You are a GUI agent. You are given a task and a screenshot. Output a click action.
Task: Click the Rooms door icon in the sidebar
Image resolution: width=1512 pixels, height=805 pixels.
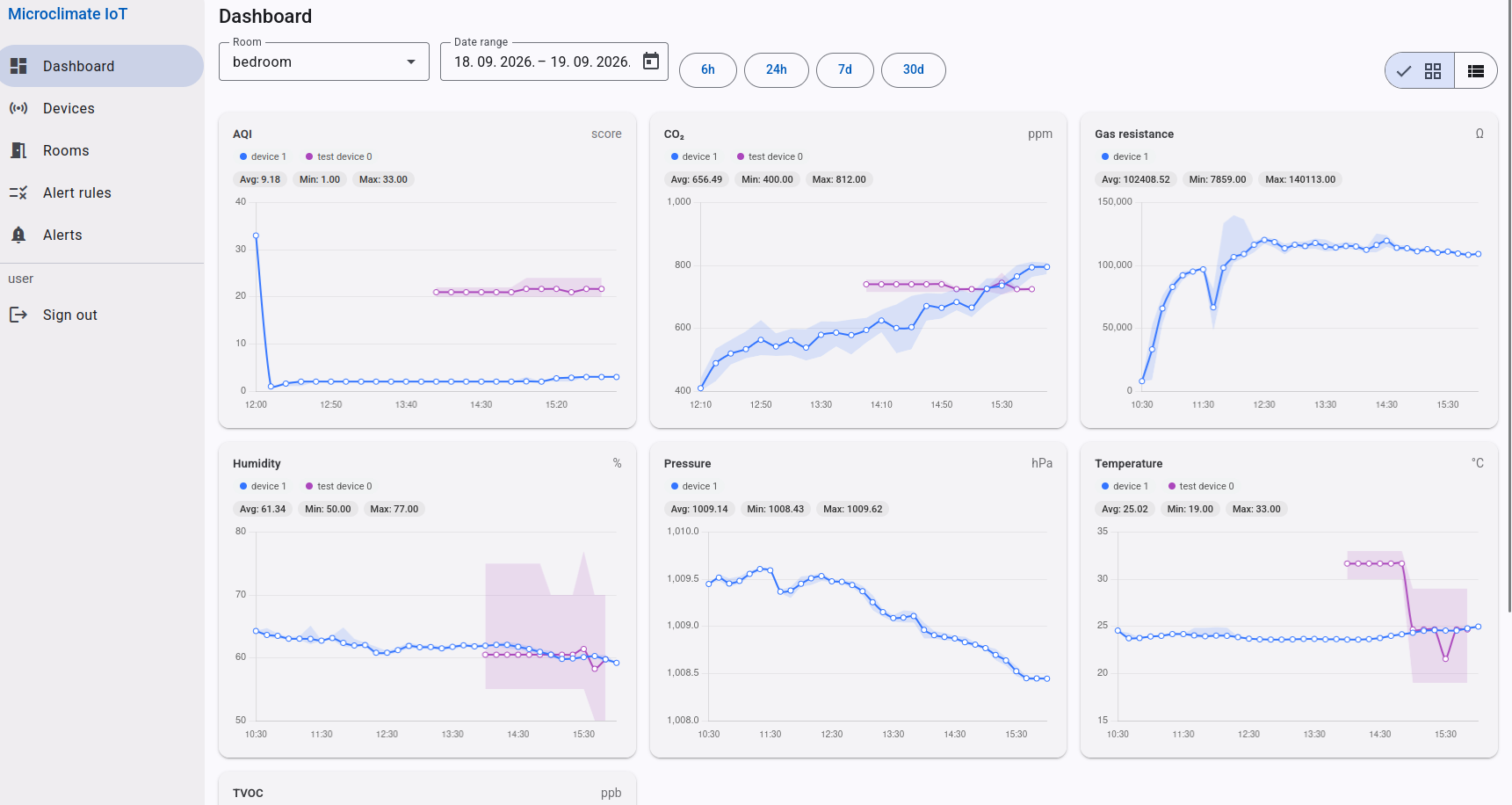(x=18, y=150)
